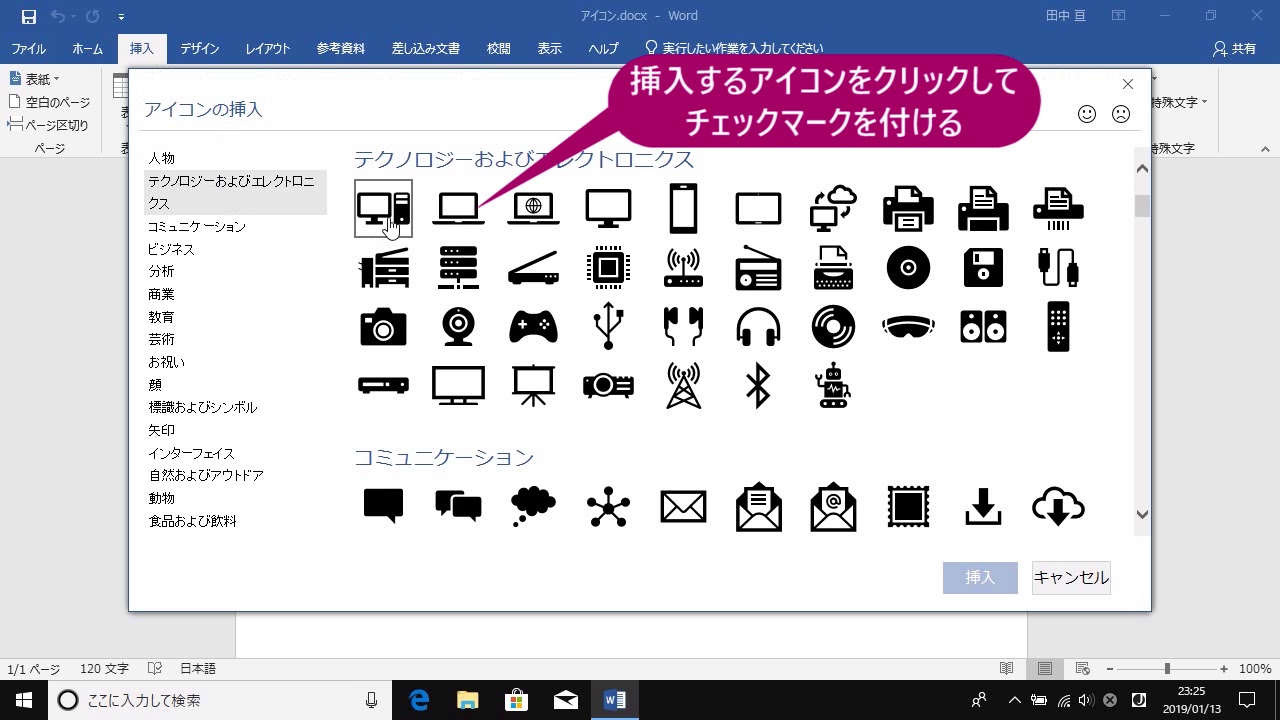Pick the radio icon
The image size is (1280, 720).
click(x=758, y=268)
